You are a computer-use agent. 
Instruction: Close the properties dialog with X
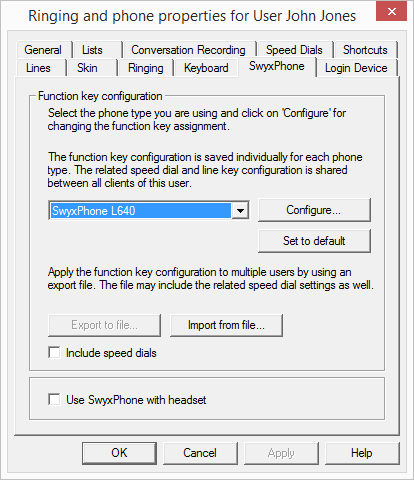tap(391, 11)
